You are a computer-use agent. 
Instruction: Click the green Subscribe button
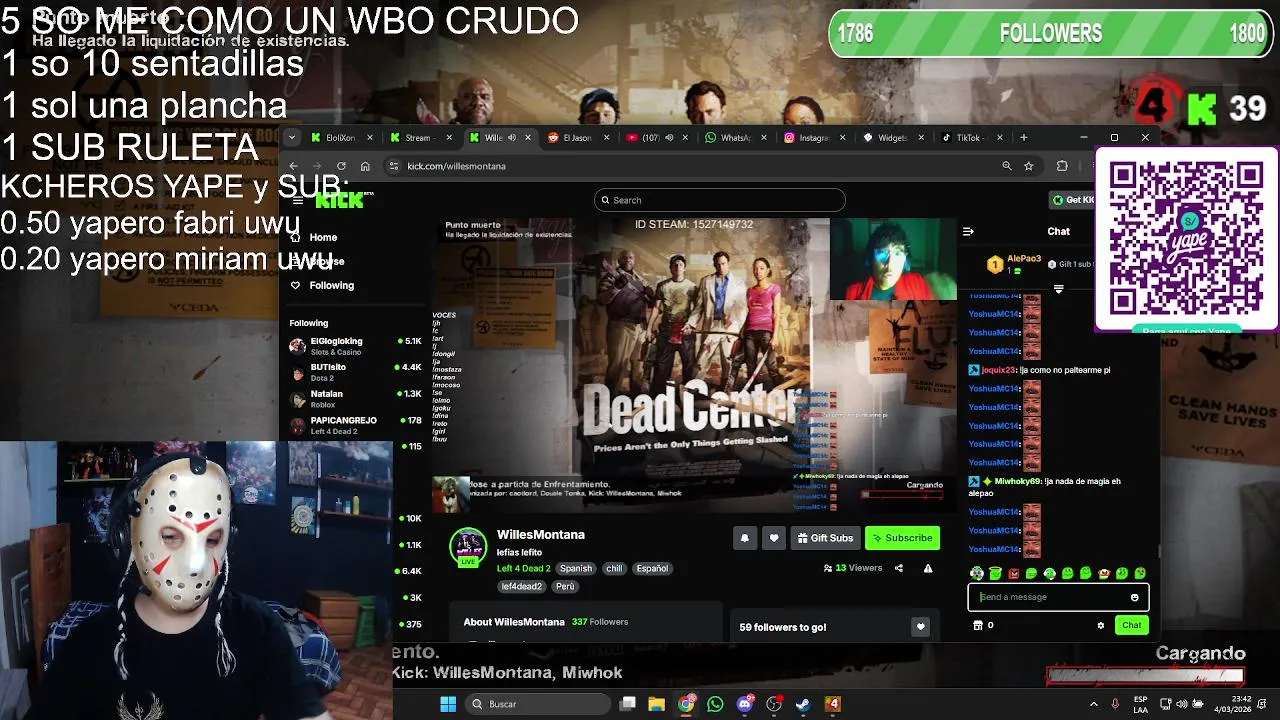click(902, 538)
